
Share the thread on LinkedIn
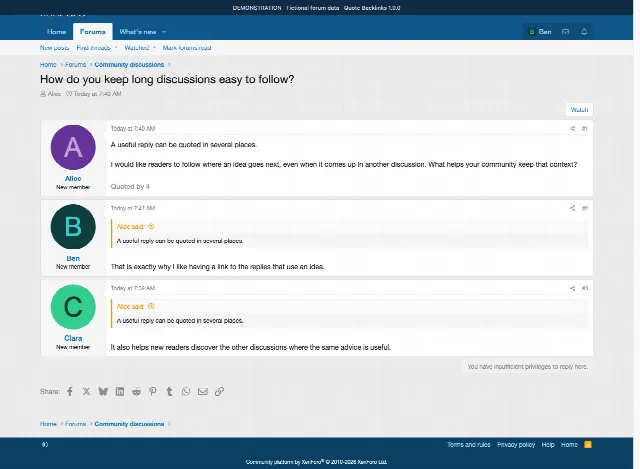(x=120, y=391)
